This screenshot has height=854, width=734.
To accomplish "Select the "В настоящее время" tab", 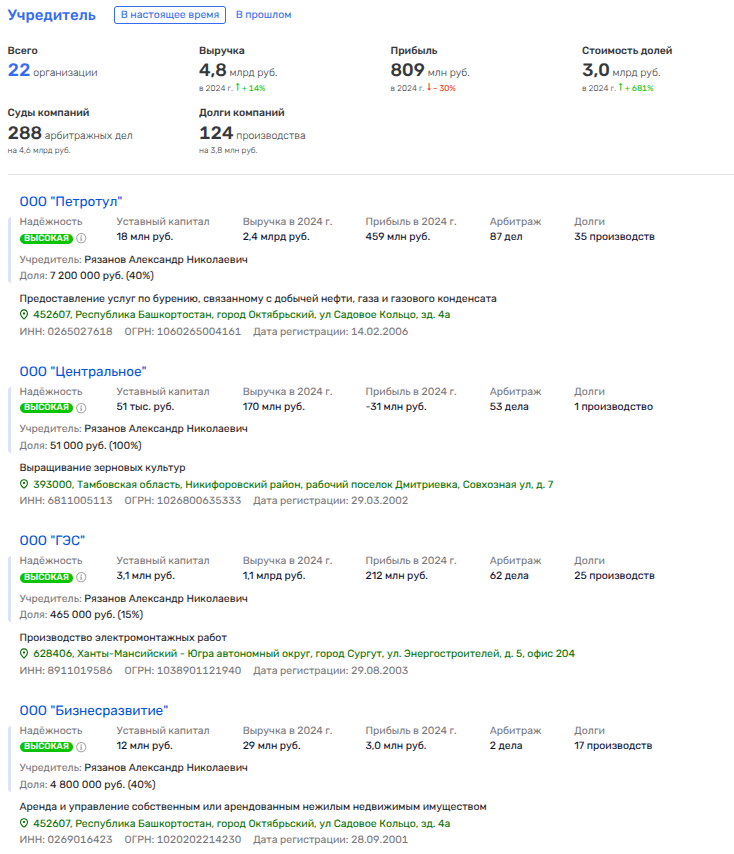I will (168, 15).
